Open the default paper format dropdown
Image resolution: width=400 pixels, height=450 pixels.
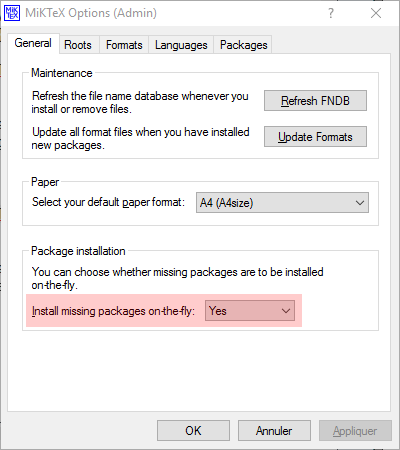(282, 202)
